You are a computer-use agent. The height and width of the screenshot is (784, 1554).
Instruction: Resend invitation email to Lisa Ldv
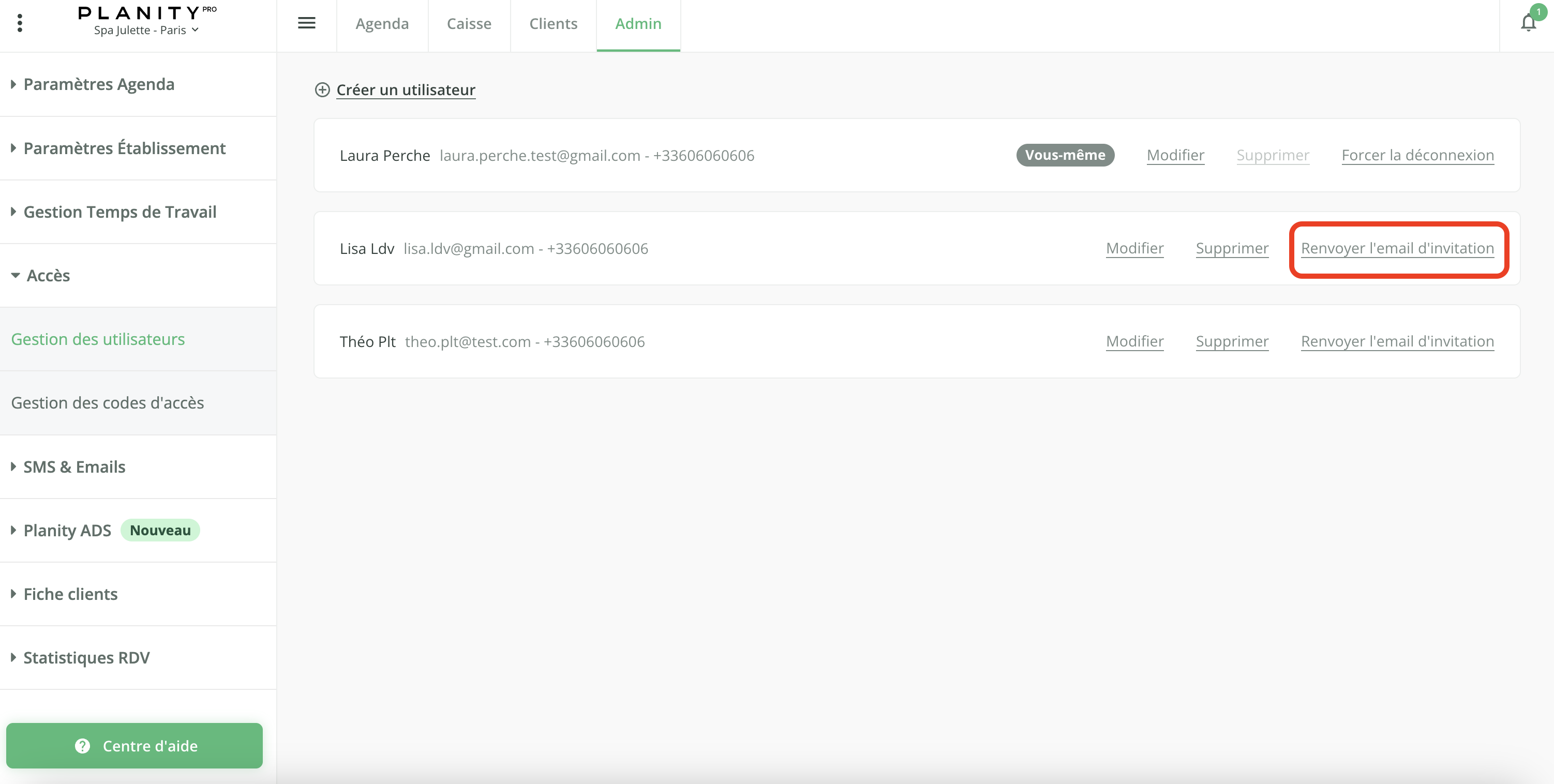tap(1397, 248)
